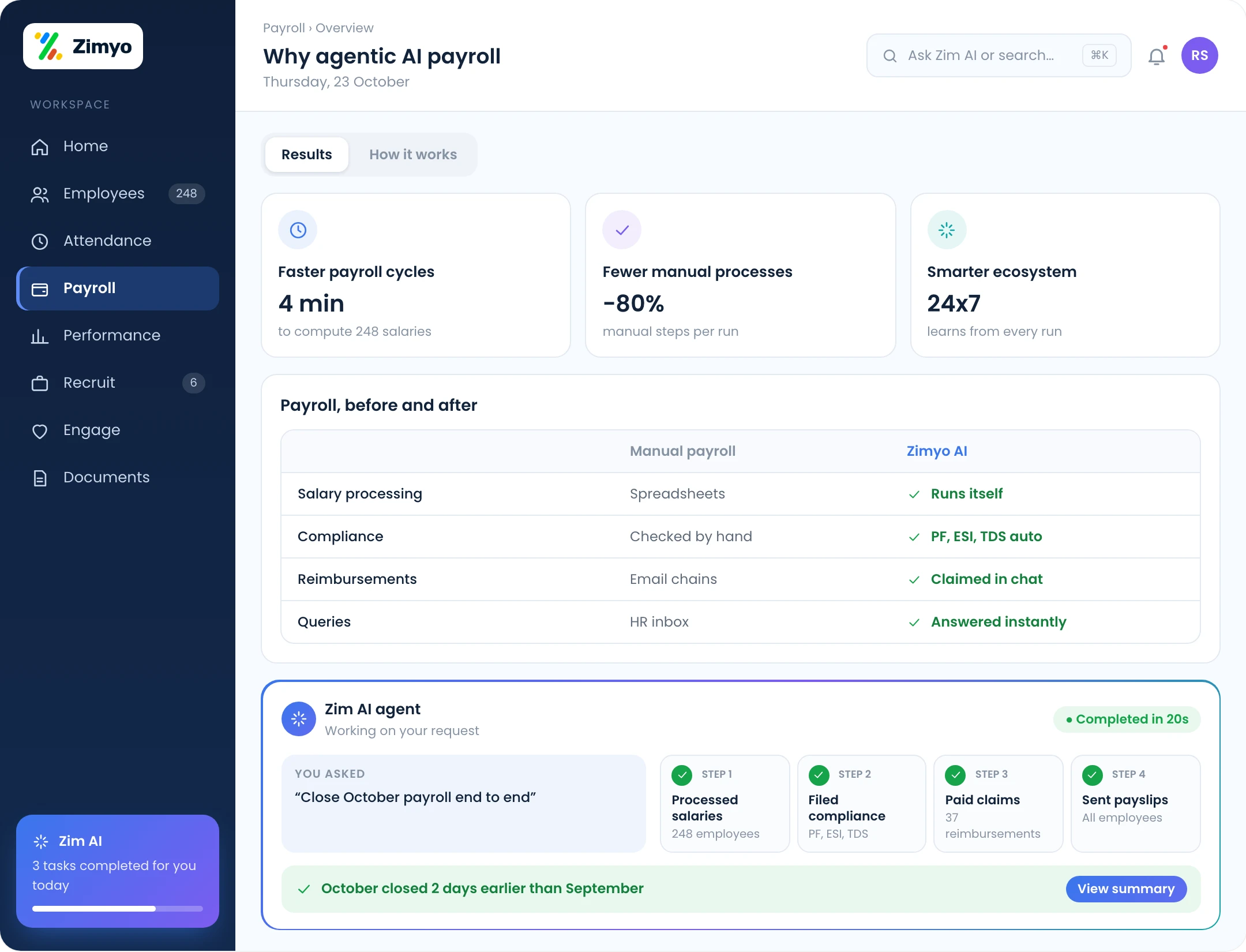Click the 'Close October payroll end to end' request
The height and width of the screenshot is (952, 1246).
(x=415, y=797)
